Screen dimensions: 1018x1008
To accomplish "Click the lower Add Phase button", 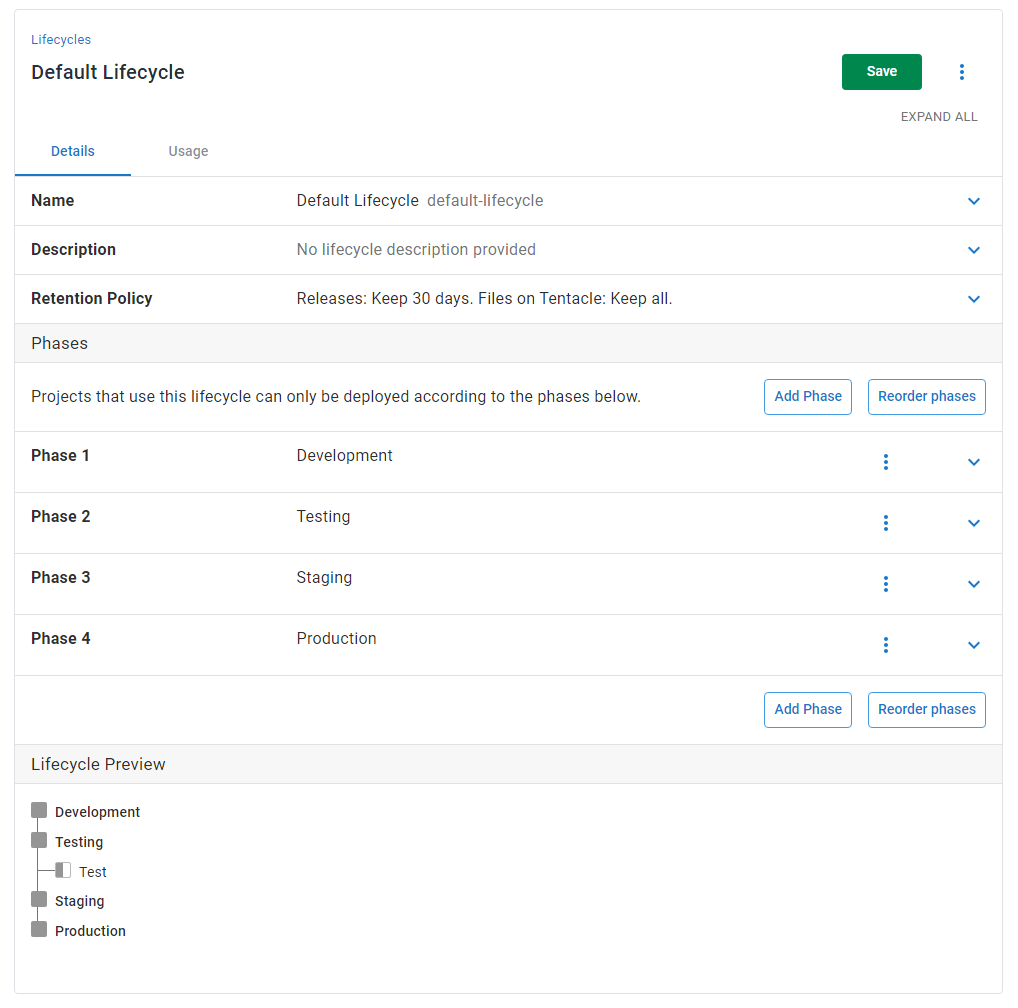I will [808, 709].
